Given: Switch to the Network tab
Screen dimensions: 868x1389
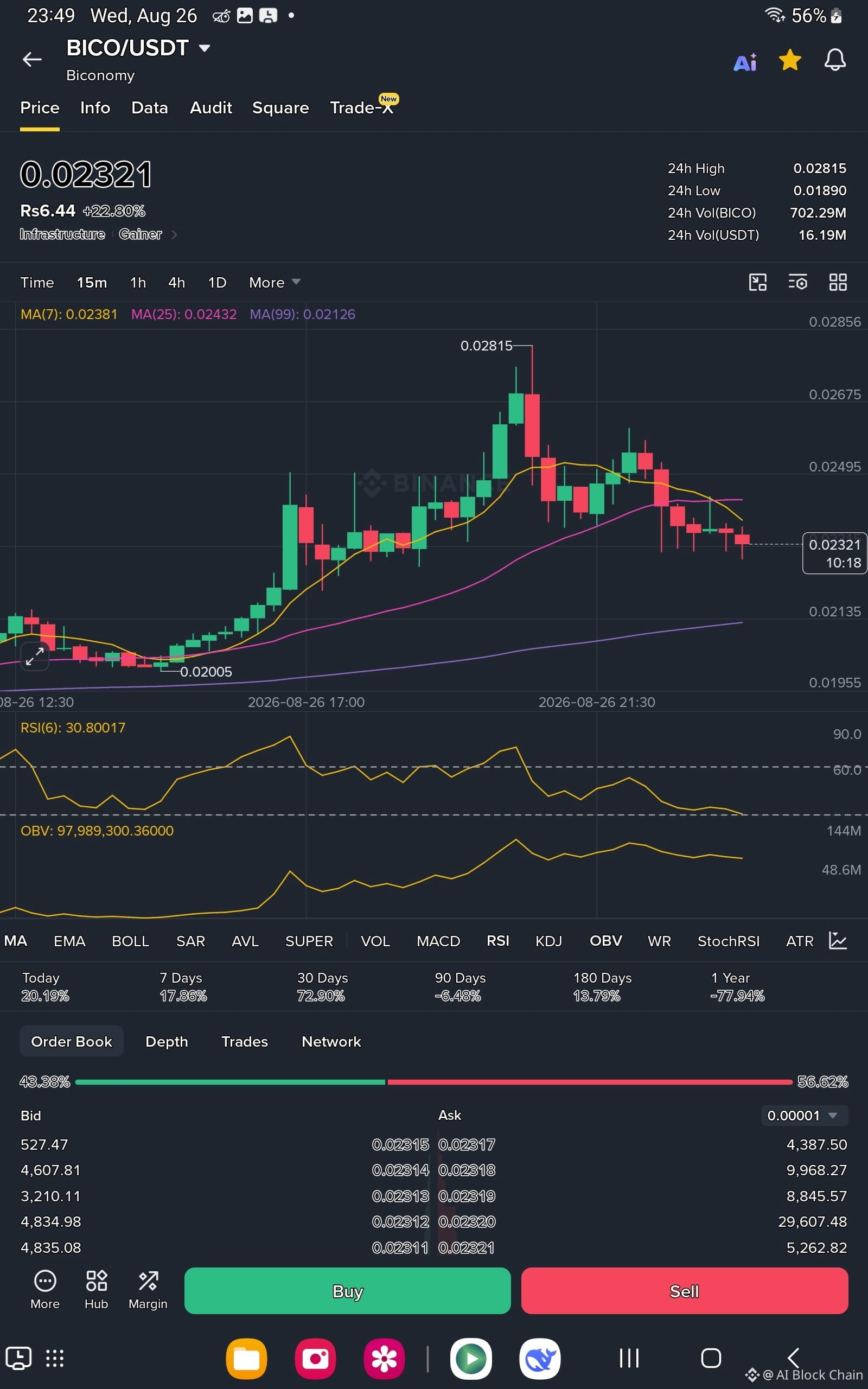Looking at the screenshot, I should (x=331, y=1041).
